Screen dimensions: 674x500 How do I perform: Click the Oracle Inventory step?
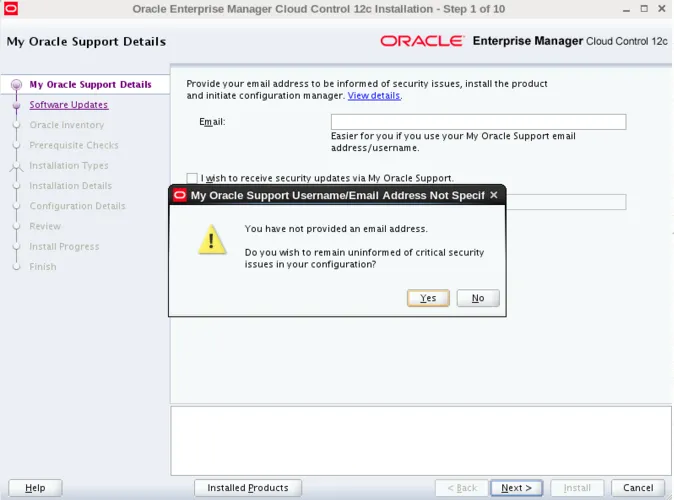[x=67, y=125]
